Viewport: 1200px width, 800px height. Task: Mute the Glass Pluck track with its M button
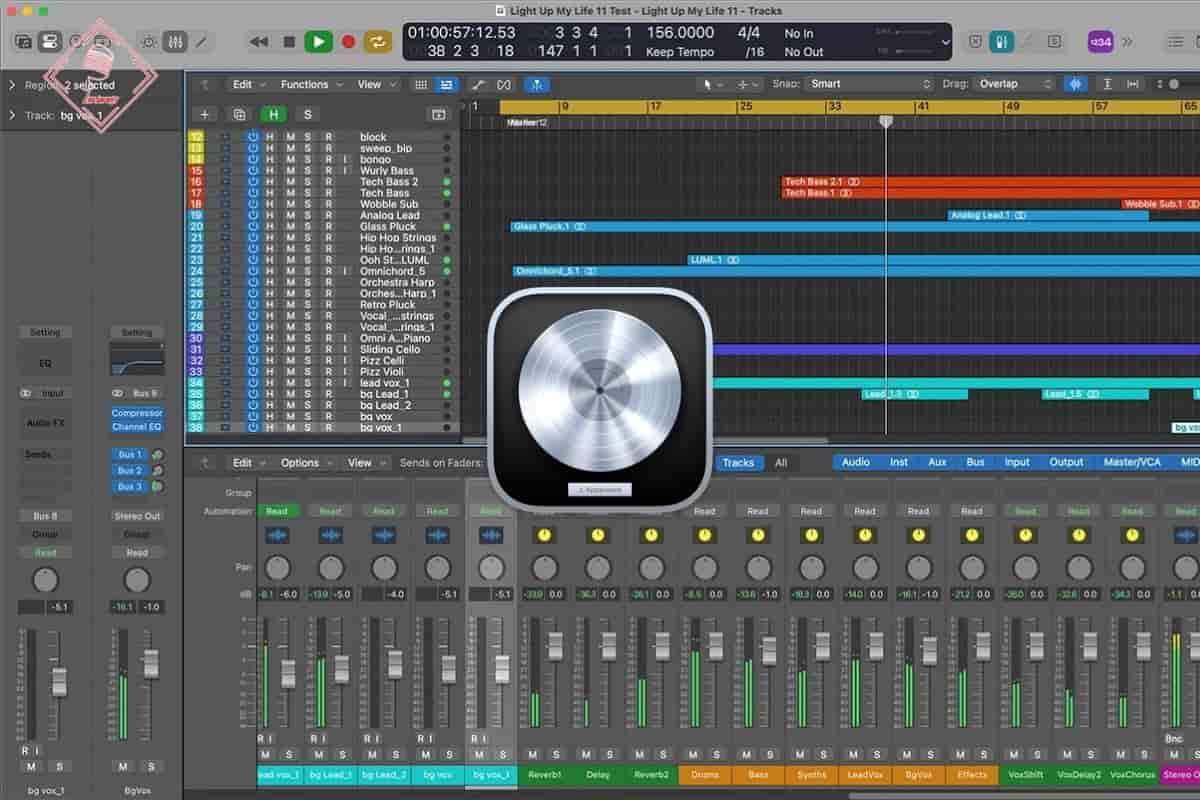click(x=289, y=226)
